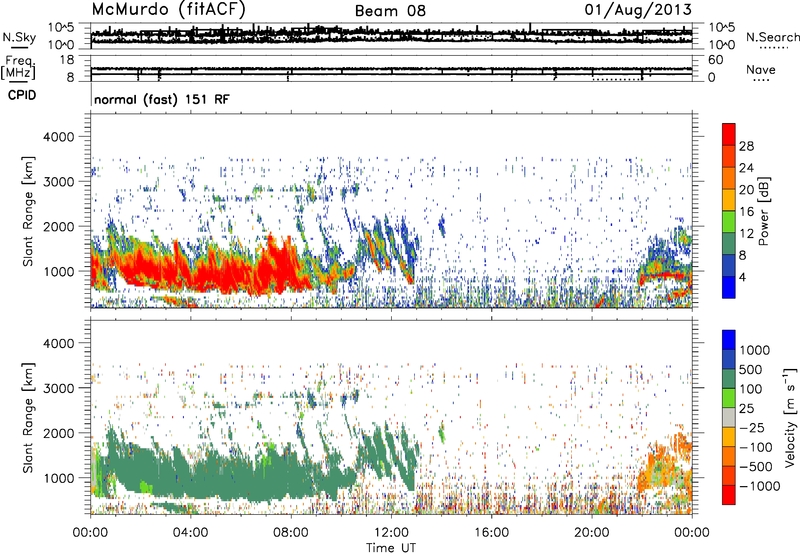This screenshot has width=800, height=554.
Task: Click the "16" power colorbar label
Action: point(746,212)
